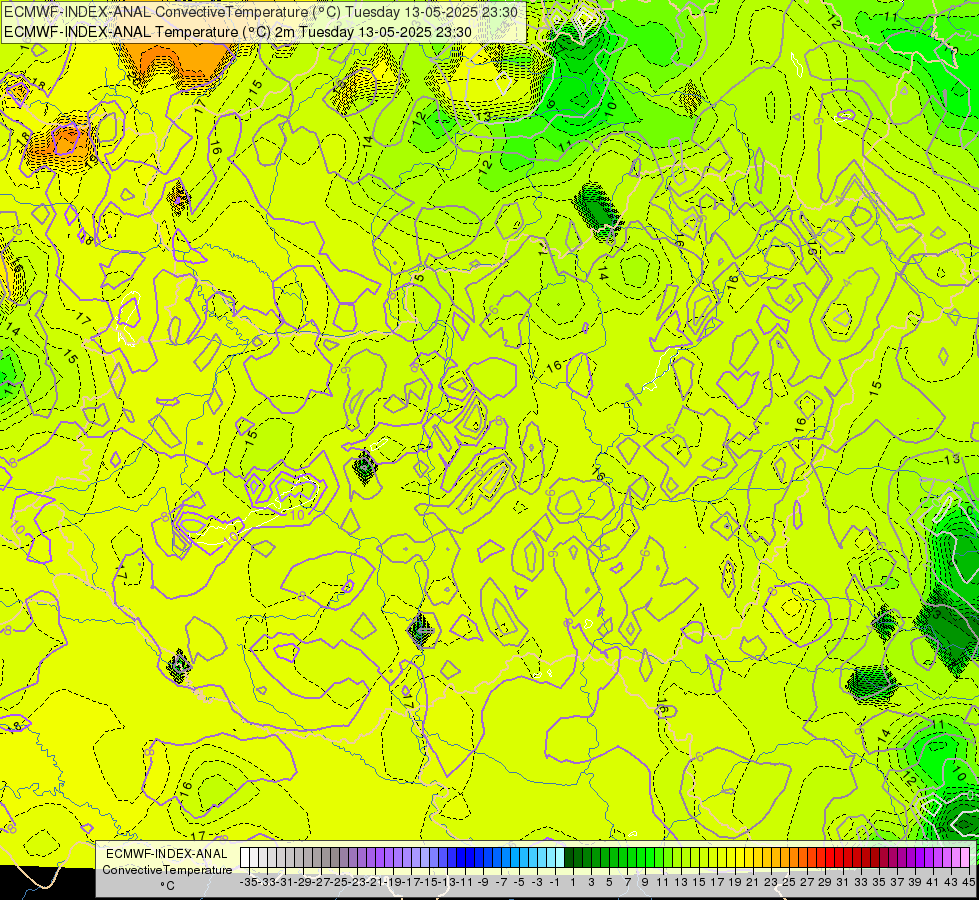
Task: Select the white legend swatch above -35
Action: point(245,858)
